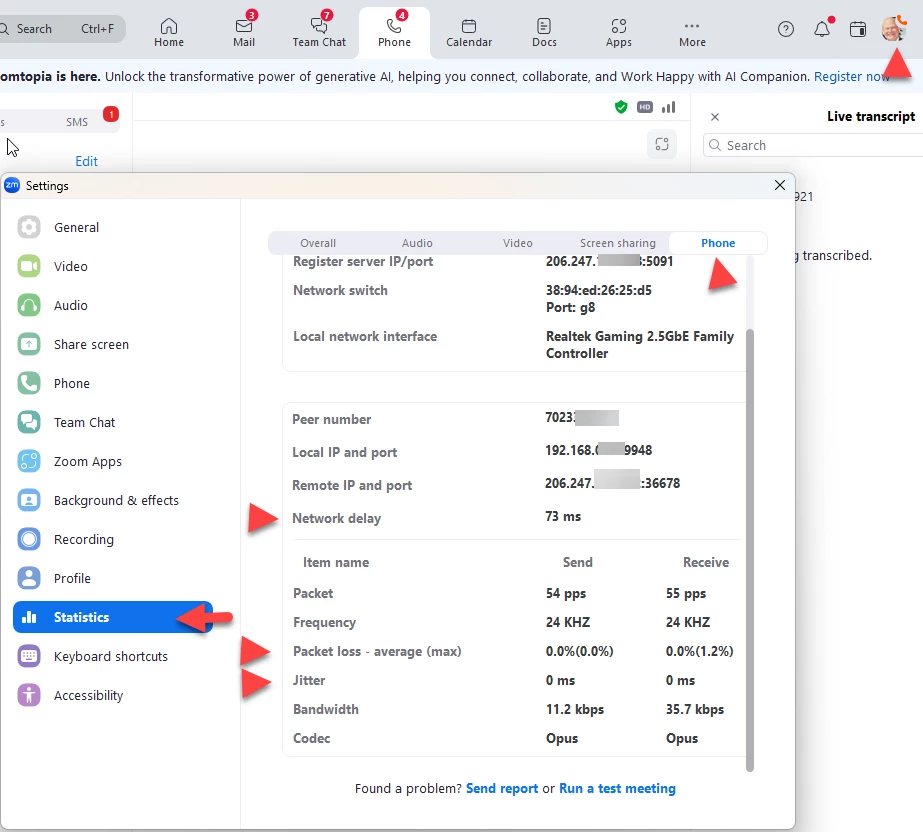Open Team Chat settings in sidebar
The image size is (923, 832).
pos(112,422)
